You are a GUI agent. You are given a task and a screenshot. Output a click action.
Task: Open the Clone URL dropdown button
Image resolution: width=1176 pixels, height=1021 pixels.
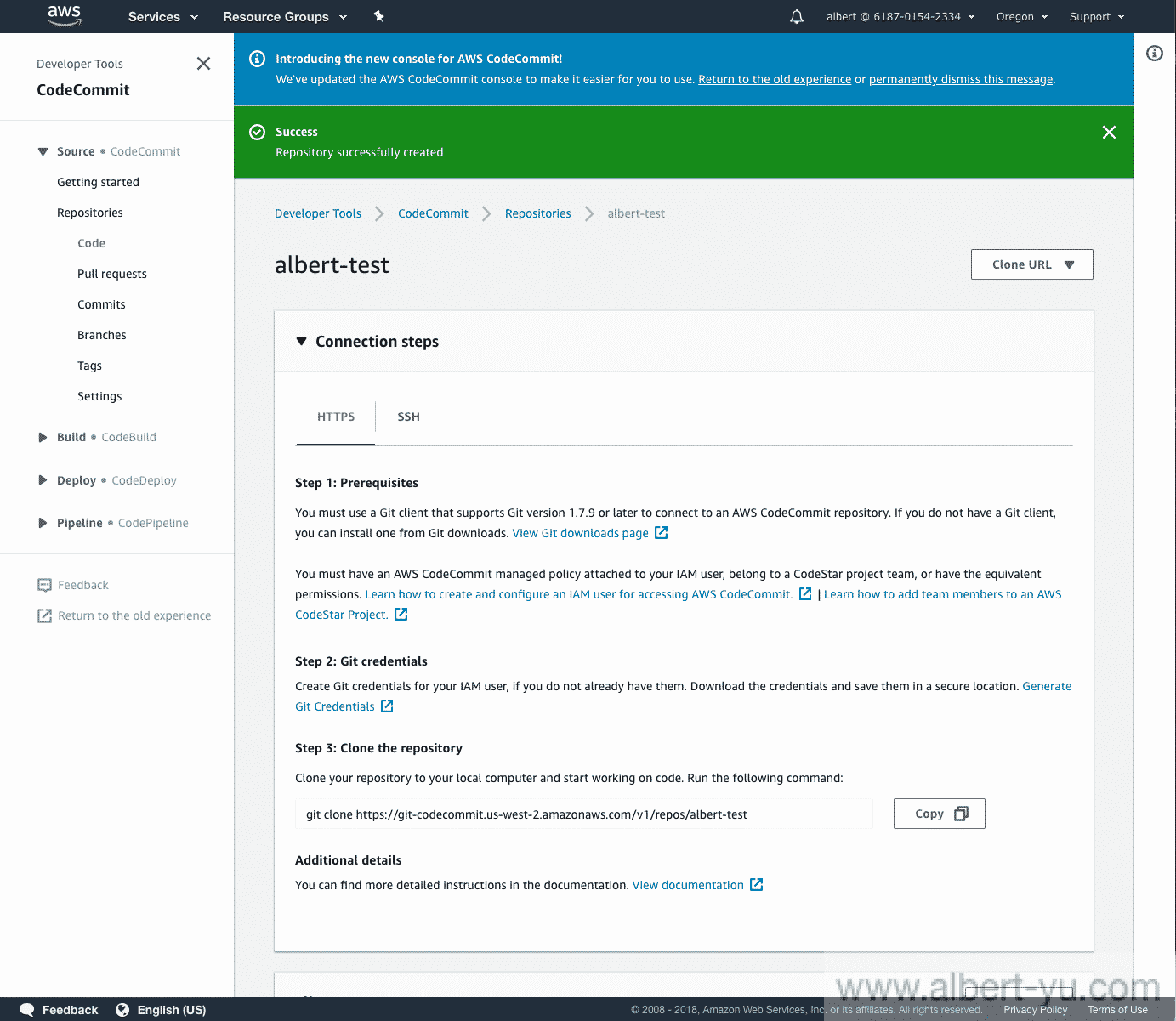pyautogui.click(x=1032, y=264)
